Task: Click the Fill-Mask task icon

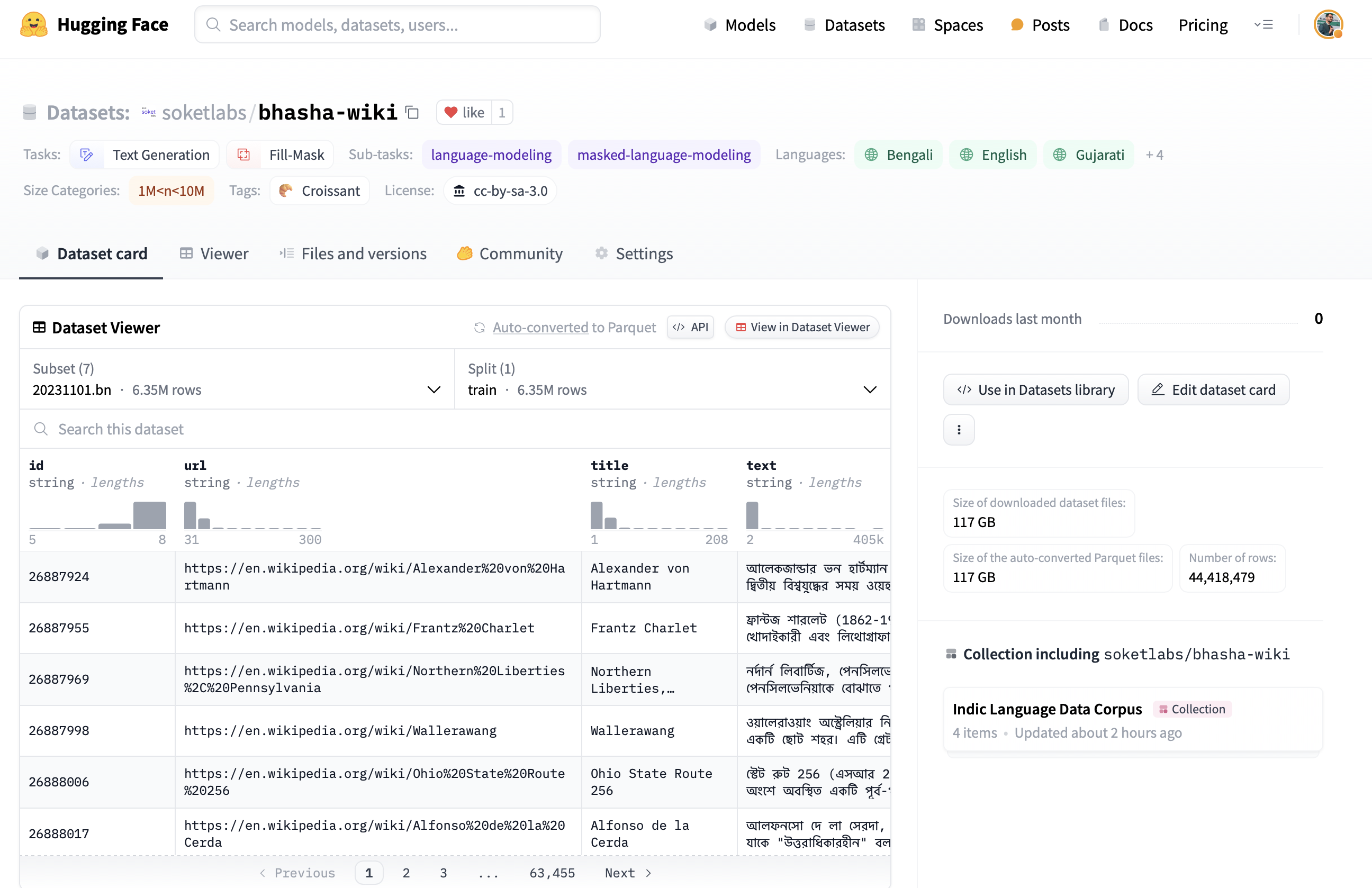Action: [x=244, y=155]
